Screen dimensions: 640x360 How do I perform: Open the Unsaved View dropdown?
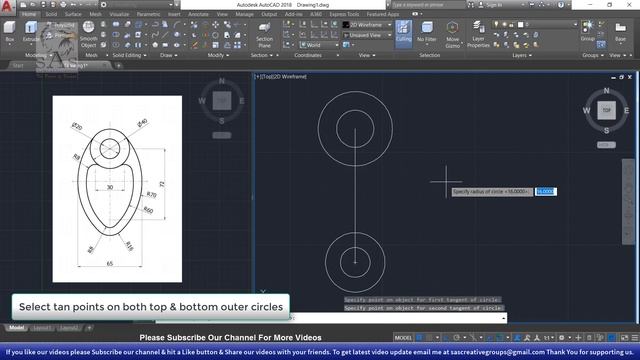click(x=367, y=35)
